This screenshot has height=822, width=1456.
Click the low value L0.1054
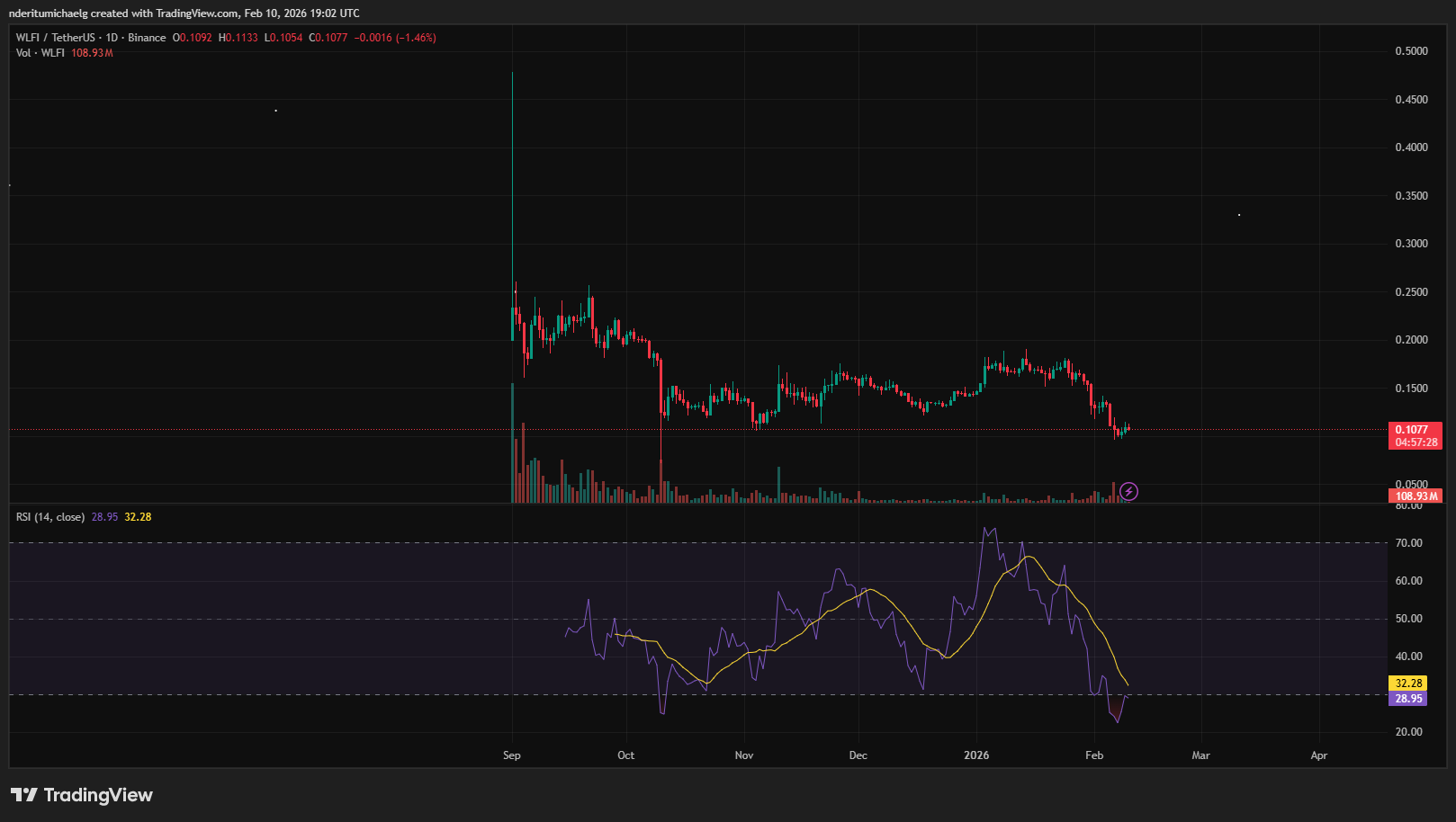283,38
